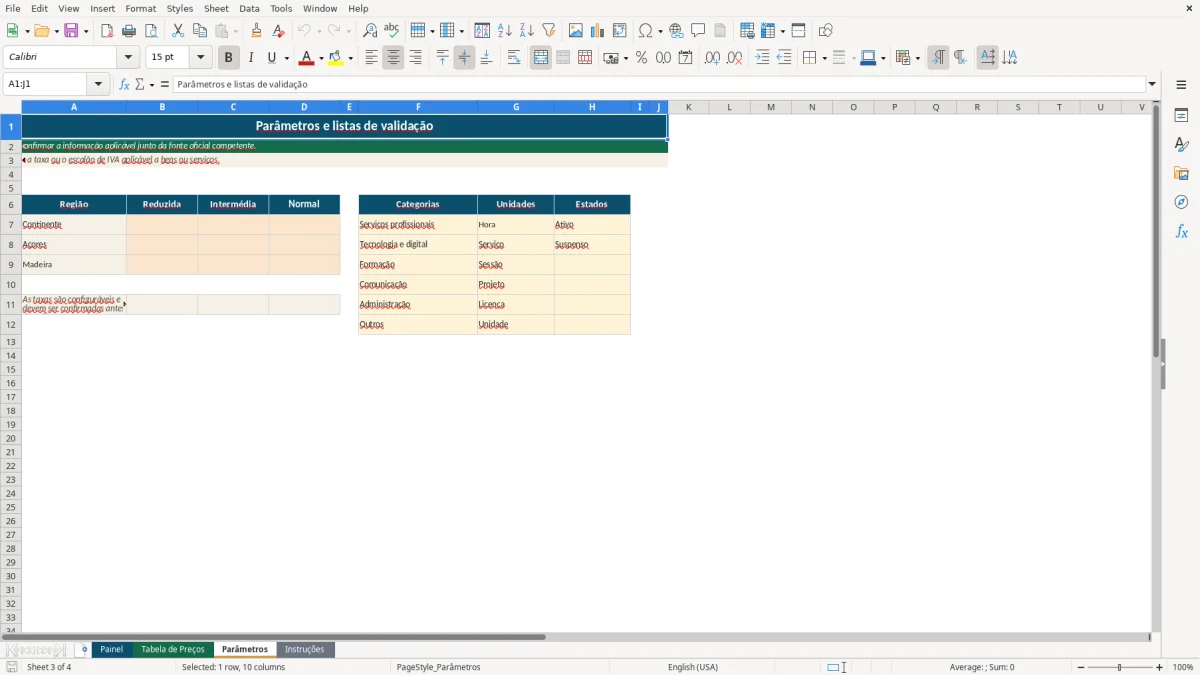Insert a pivot table
1200x675 pixels.
[619, 31]
